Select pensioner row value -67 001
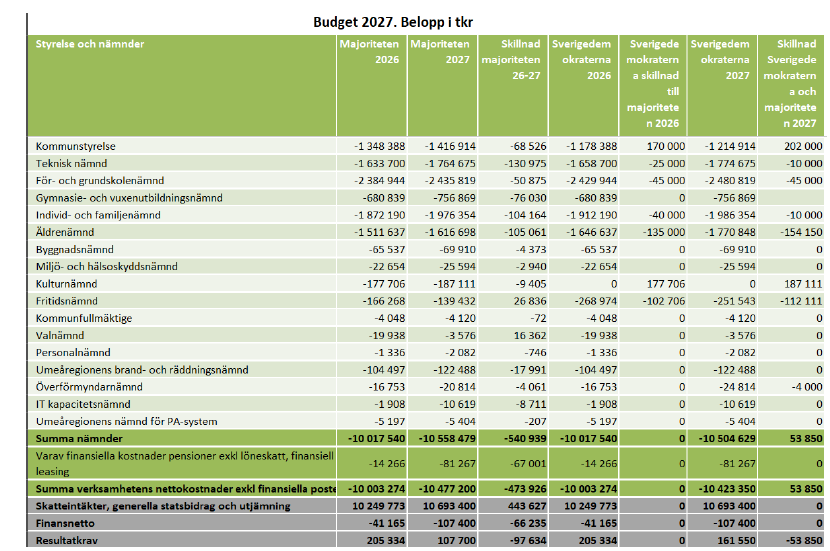The image size is (830, 551). coord(528,463)
